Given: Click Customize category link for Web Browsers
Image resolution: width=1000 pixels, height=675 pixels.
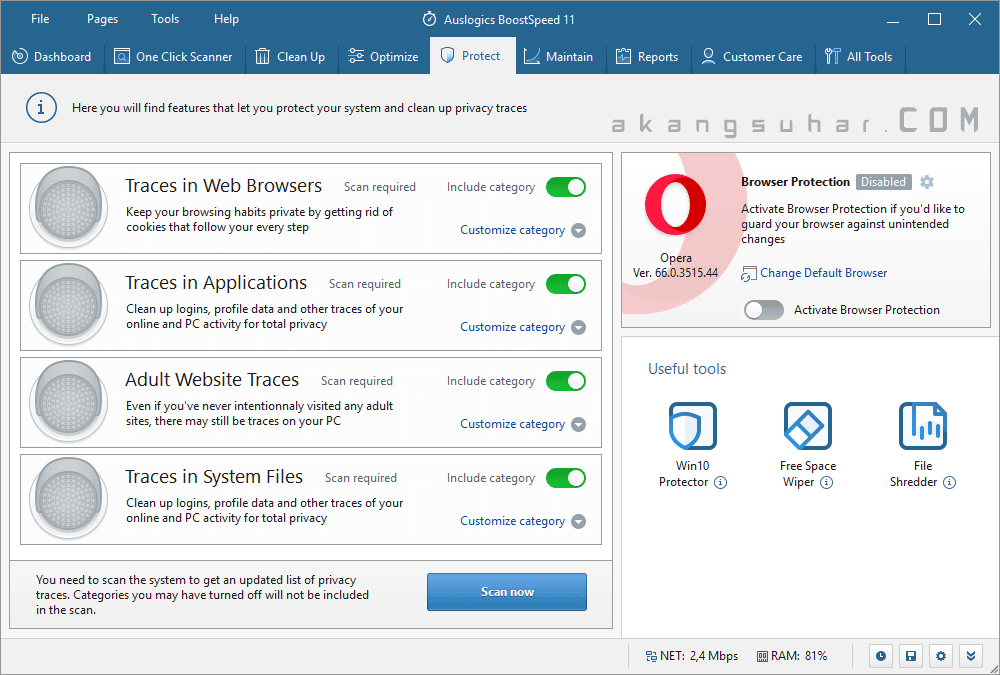Looking at the screenshot, I should click(513, 230).
